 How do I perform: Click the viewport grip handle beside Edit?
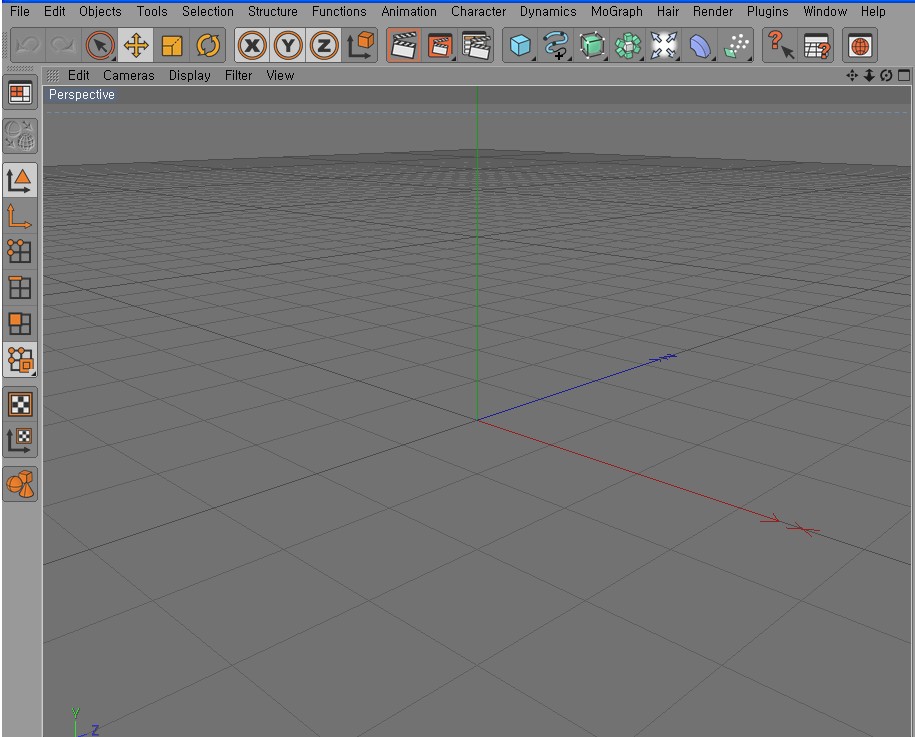(53, 75)
